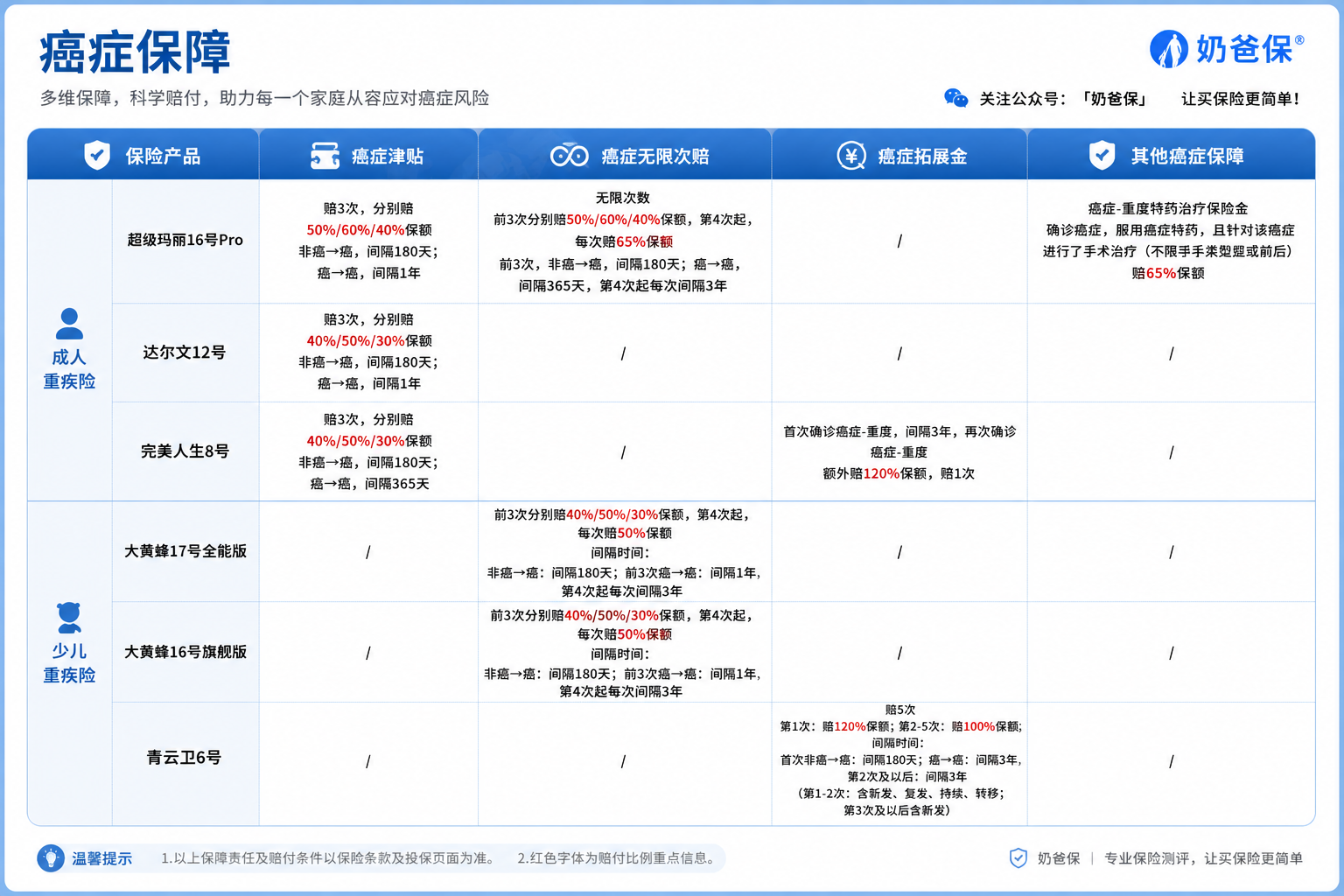Image resolution: width=1344 pixels, height=896 pixels.
Task: Click product name 大黄蜂16号旗舰版
Action: (x=185, y=652)
